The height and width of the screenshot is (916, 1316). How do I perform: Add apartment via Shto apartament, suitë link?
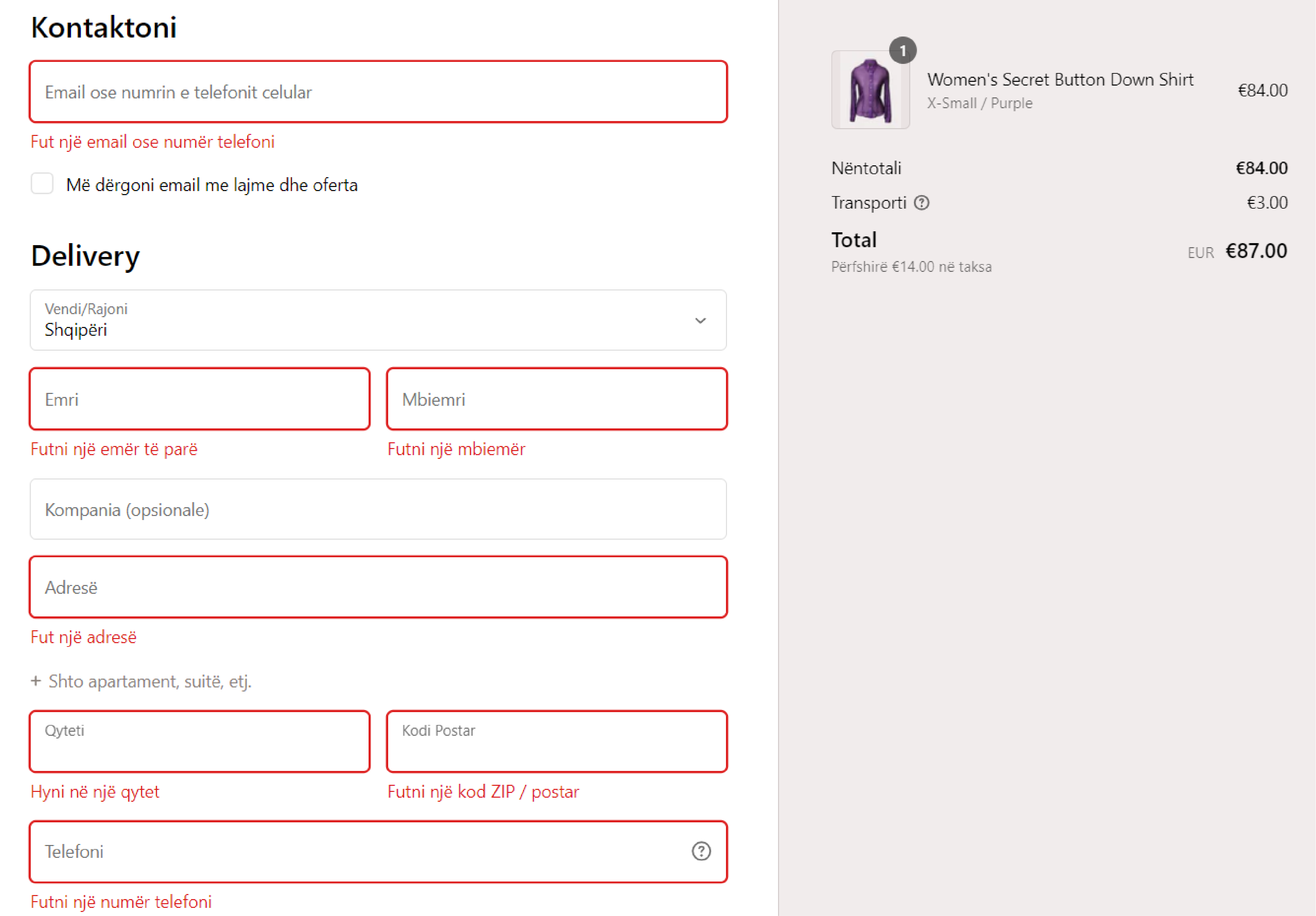[x=150, y=681]
